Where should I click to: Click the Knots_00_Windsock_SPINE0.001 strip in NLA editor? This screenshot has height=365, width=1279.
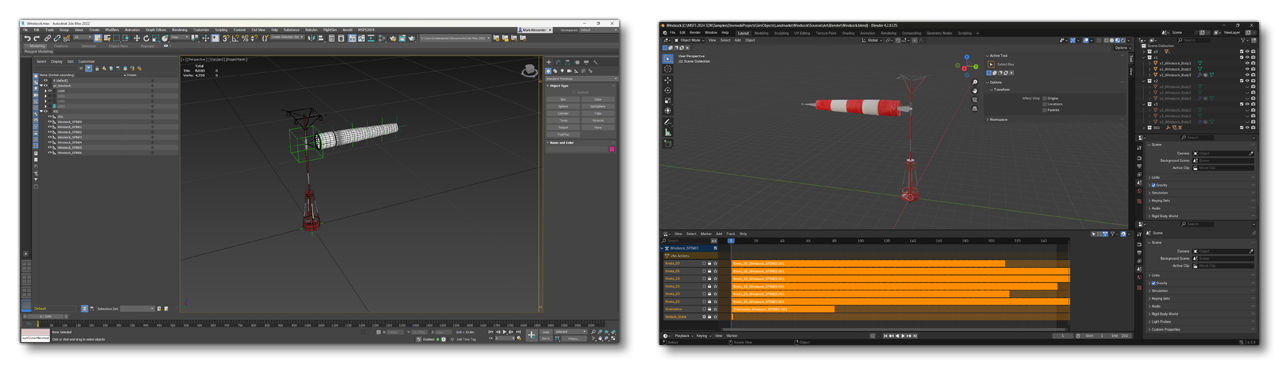click(x=868, y=263)
